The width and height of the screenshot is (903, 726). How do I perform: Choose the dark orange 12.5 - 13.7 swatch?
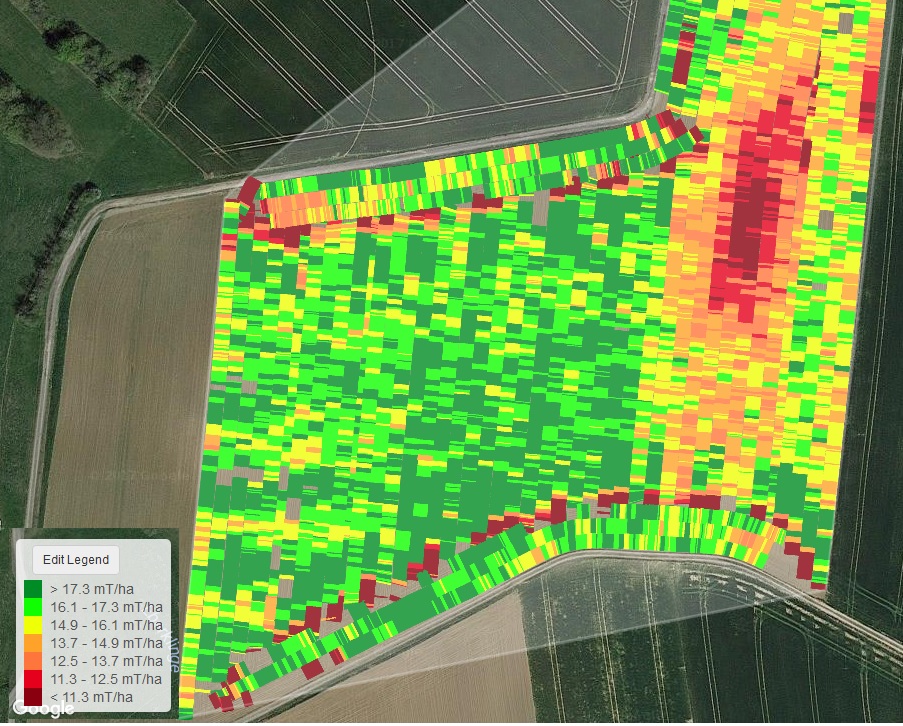tap(33, 661)
